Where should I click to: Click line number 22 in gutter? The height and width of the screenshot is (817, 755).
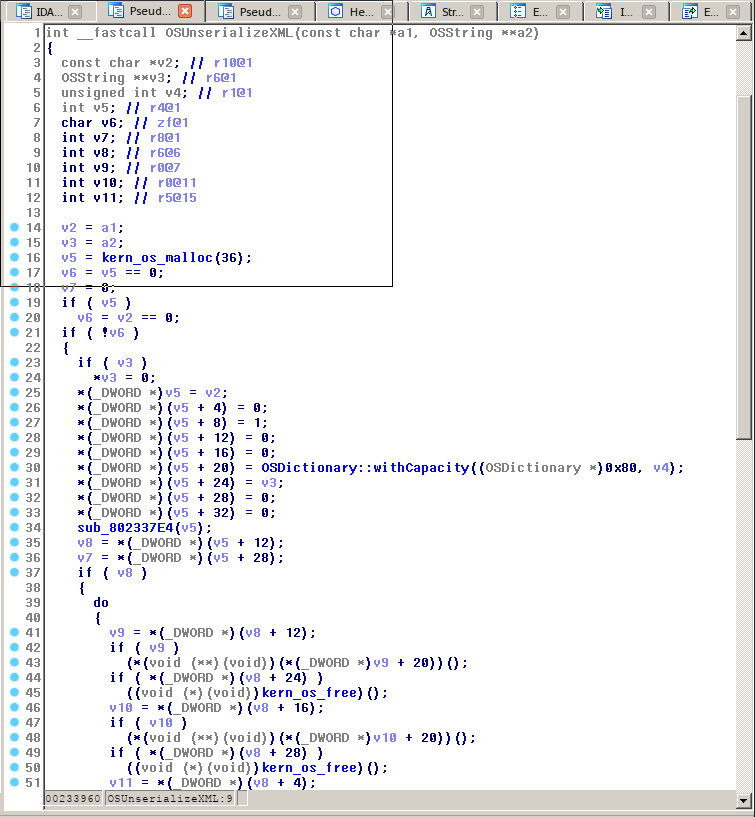tap(33, 348)
